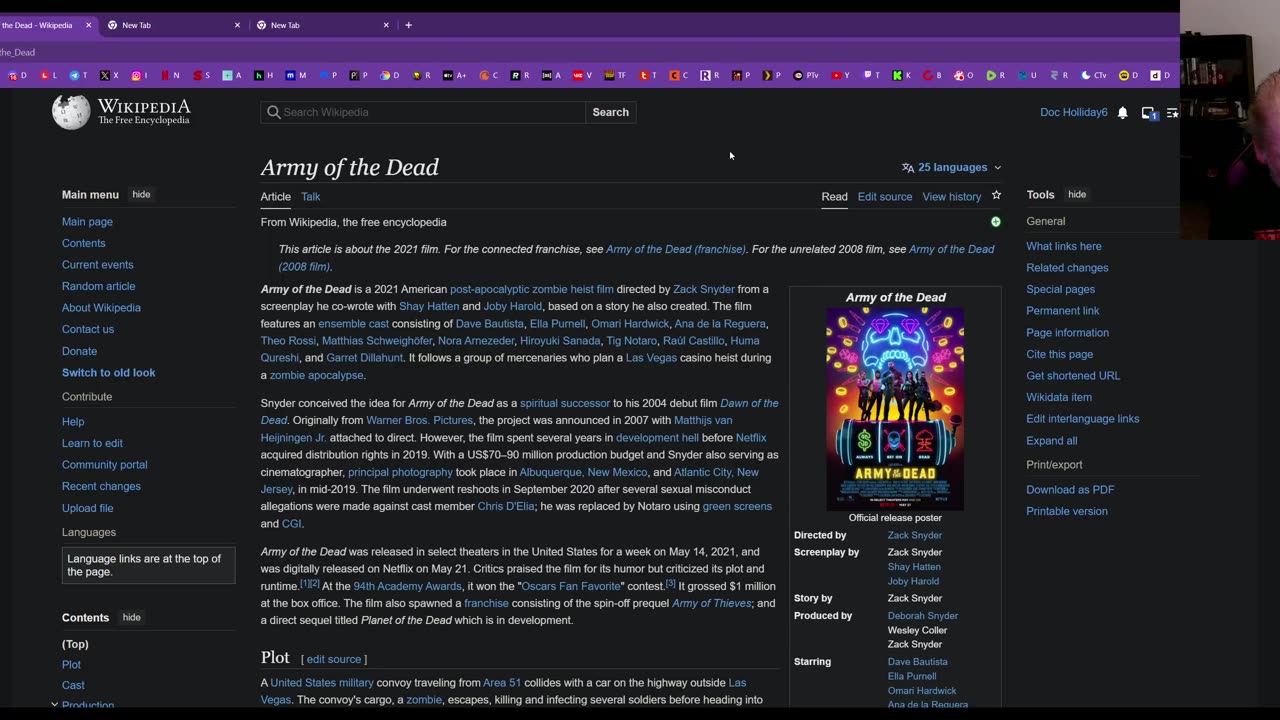
Task: Select the Article tab
Action: (x=276, y=197)
